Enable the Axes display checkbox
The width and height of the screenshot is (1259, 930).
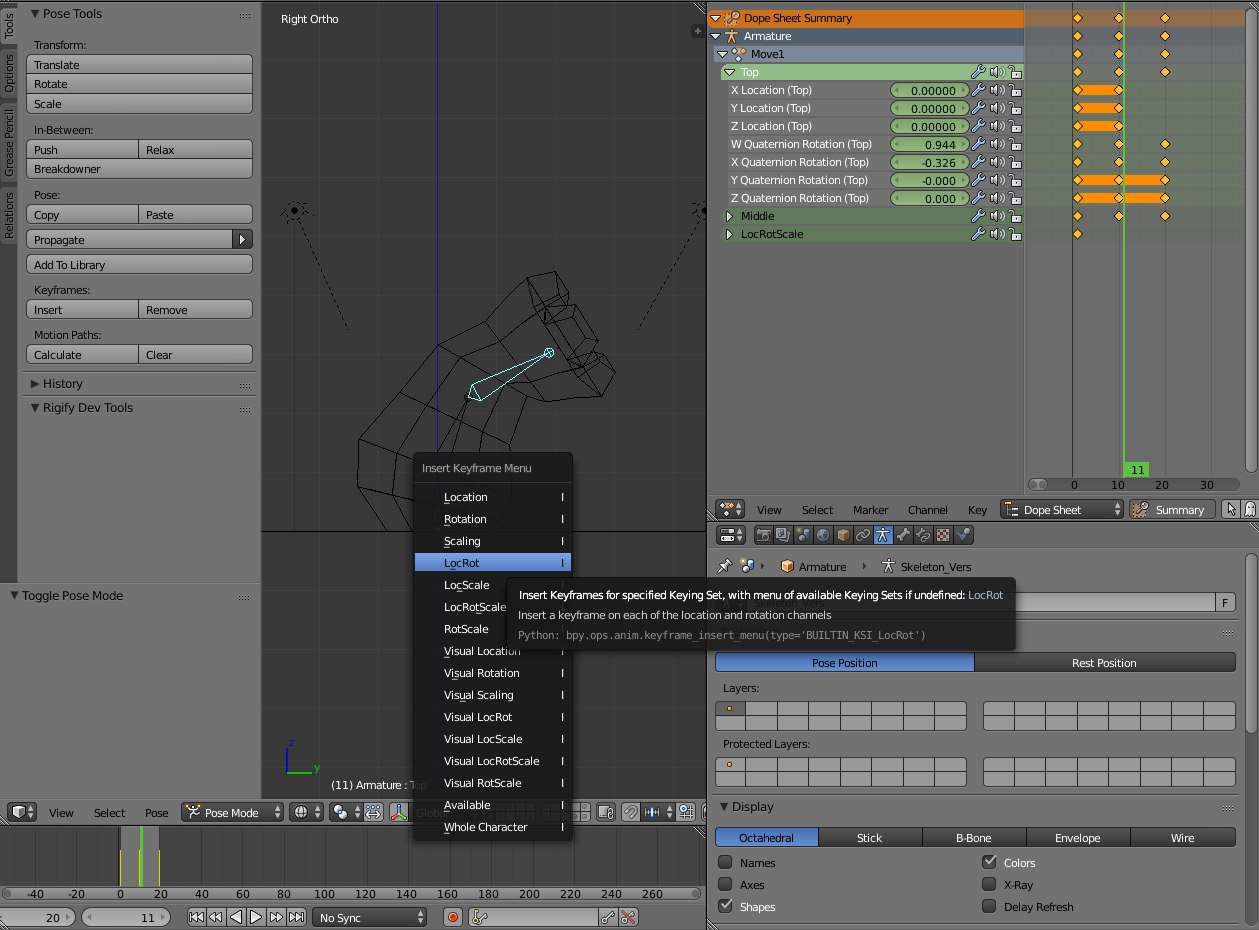(725, 884)
